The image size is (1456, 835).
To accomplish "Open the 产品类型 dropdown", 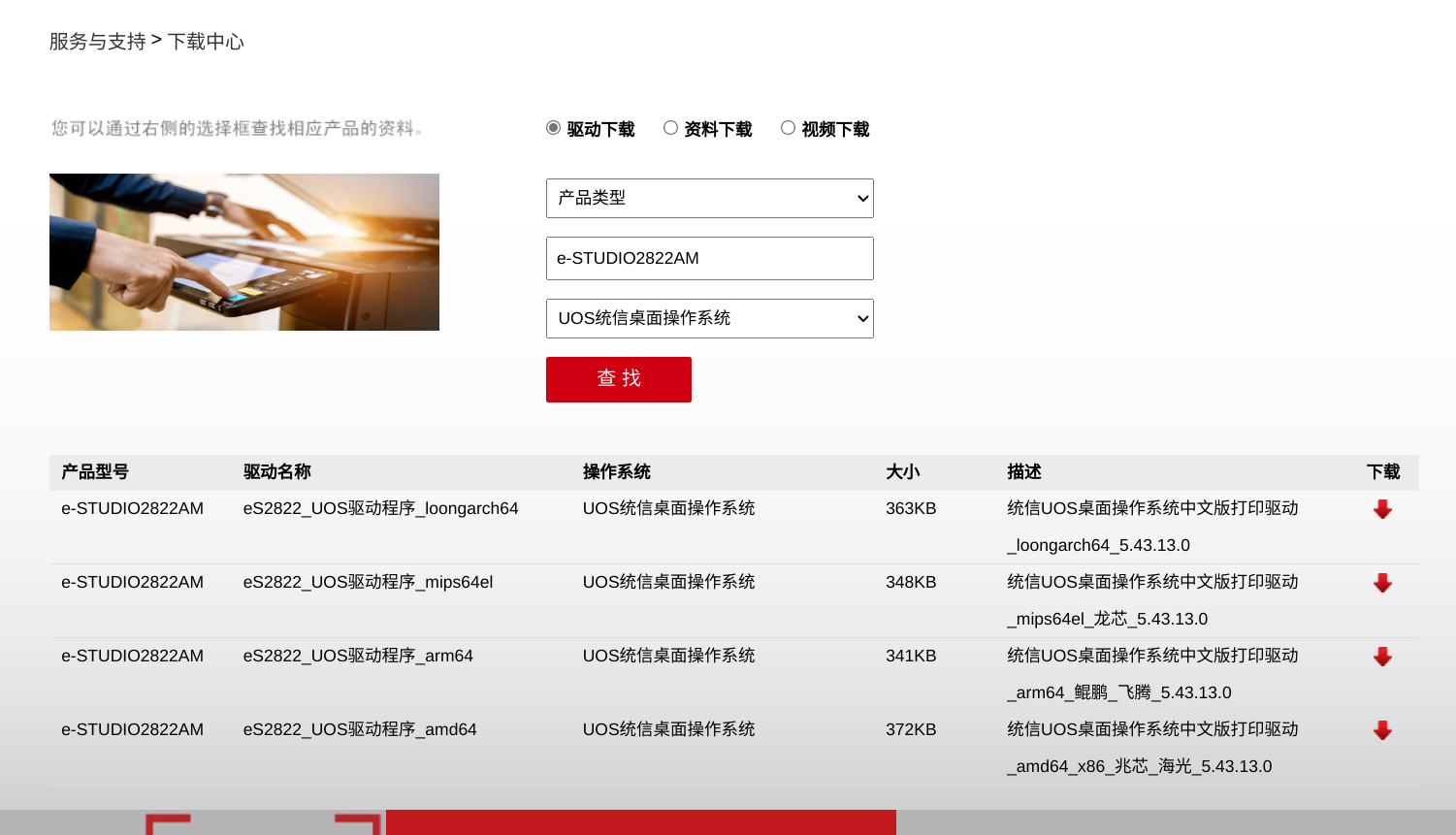I will [710, 198].
